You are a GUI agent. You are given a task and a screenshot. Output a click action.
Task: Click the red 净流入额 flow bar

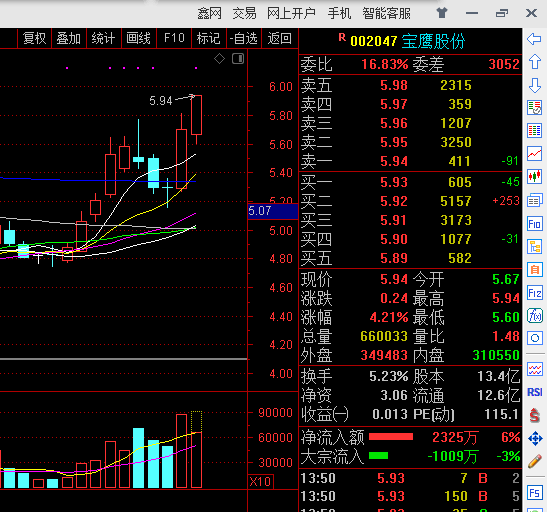391,437
